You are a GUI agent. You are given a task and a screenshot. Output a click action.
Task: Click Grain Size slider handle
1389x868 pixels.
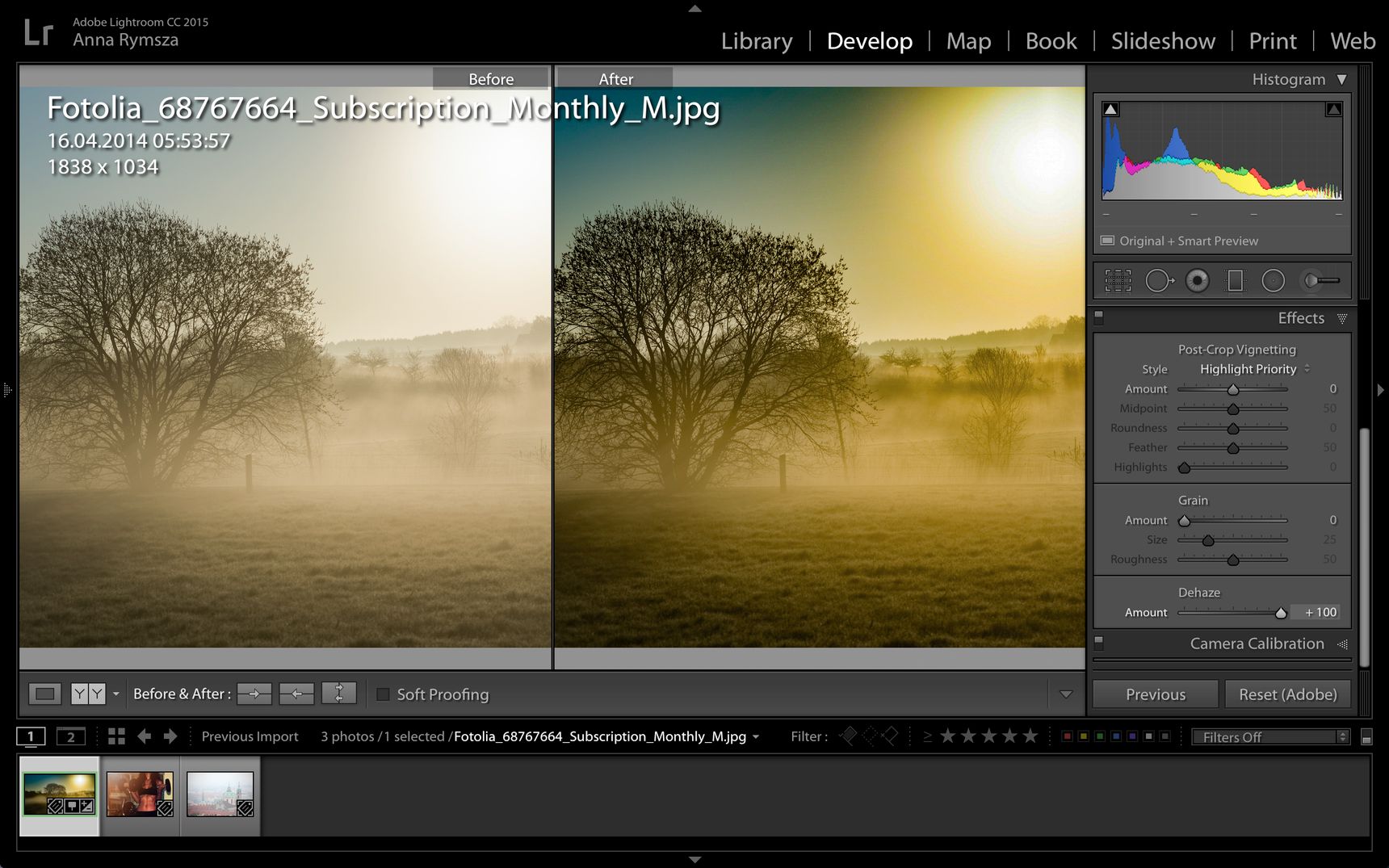coord(1208,540)
